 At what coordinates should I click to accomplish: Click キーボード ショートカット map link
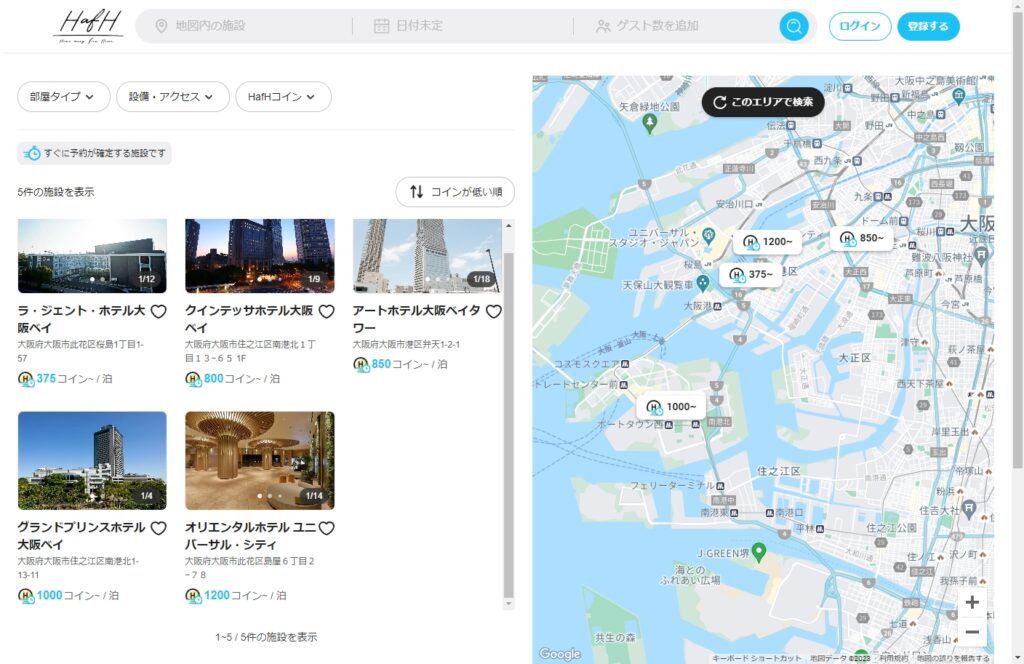click(756, 658)
